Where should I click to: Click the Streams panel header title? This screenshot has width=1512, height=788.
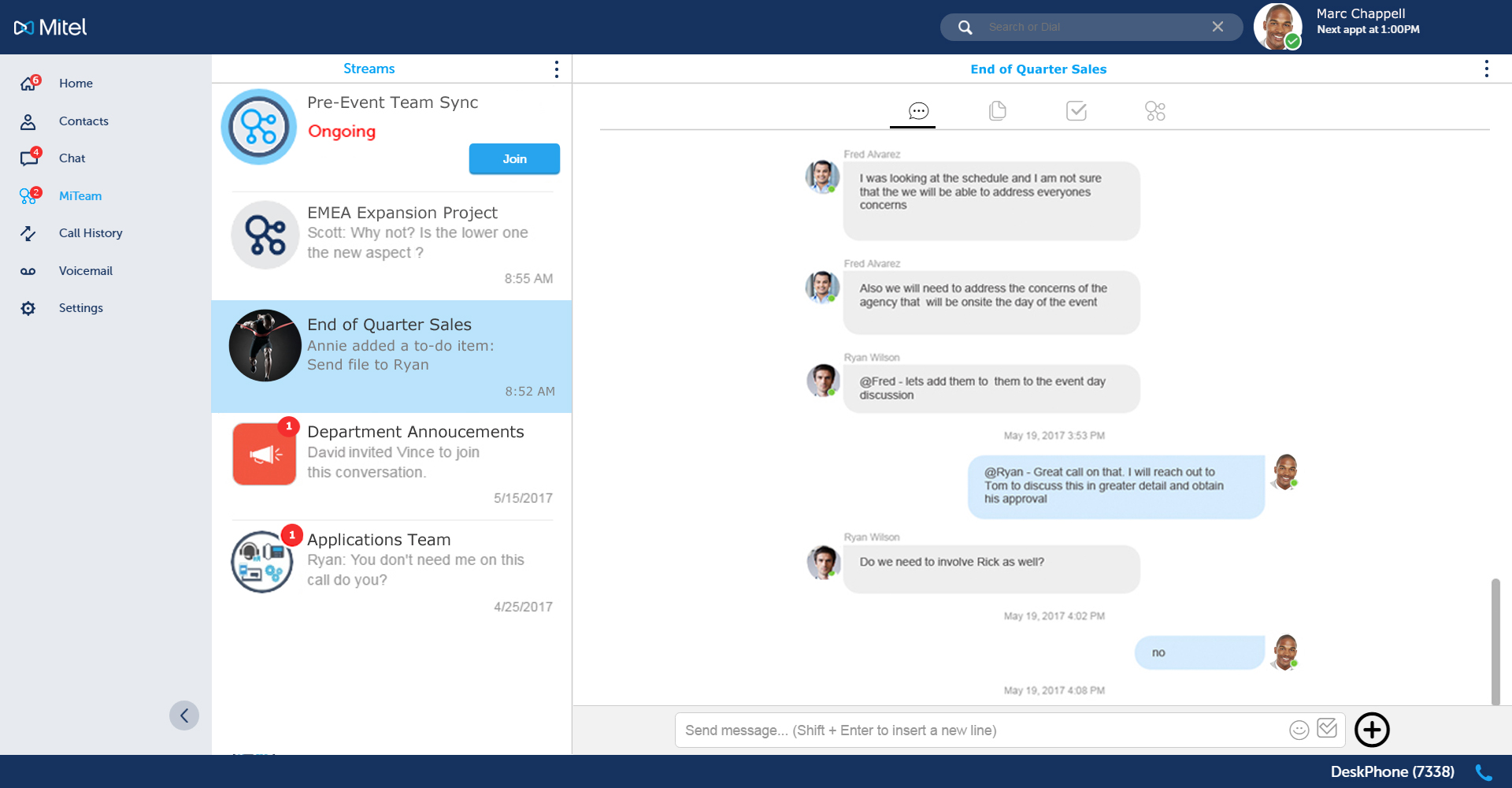pyautogui.click(x=369, y=69)
